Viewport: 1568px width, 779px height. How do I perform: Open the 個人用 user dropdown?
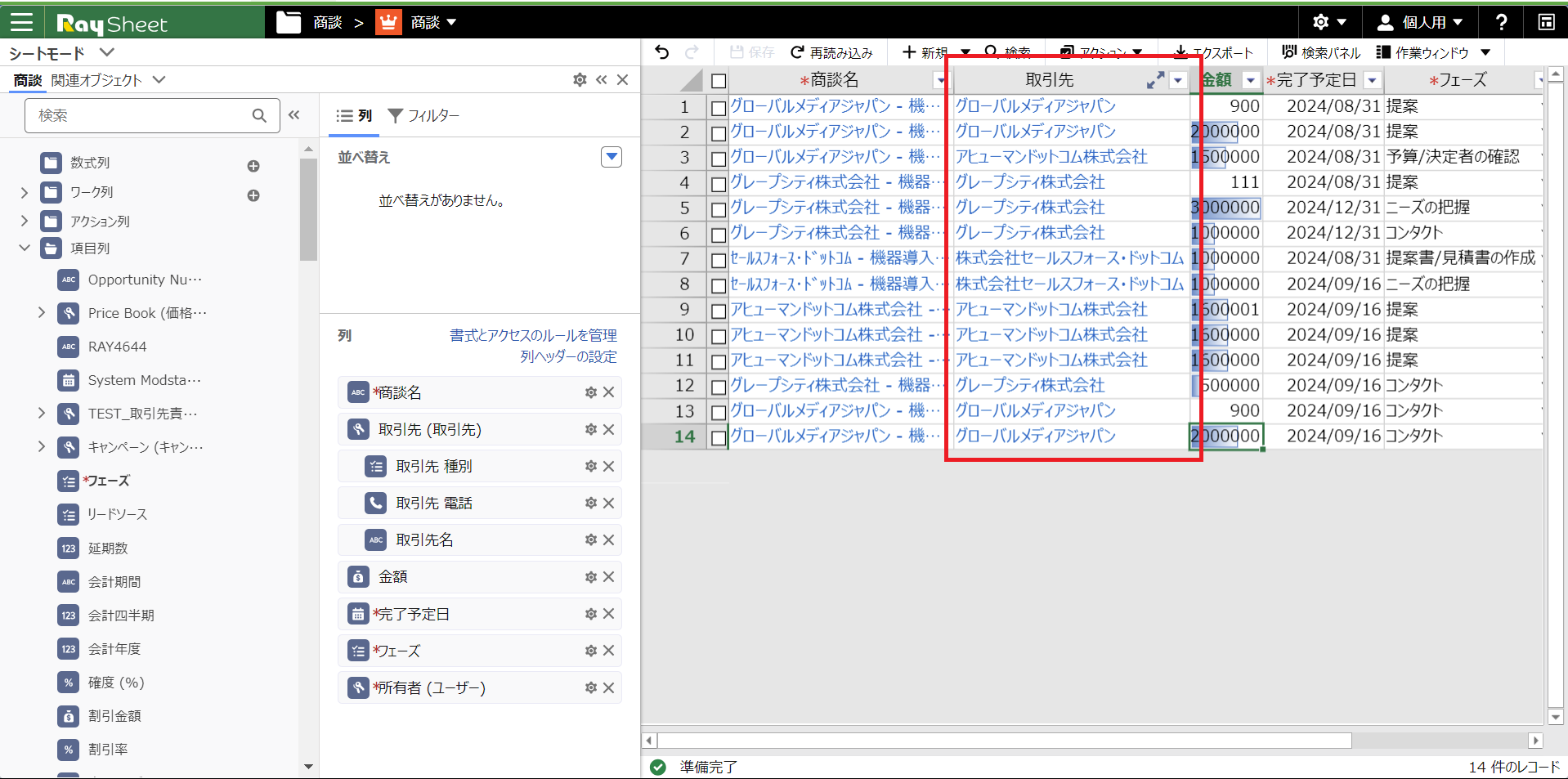point(1418,22)
